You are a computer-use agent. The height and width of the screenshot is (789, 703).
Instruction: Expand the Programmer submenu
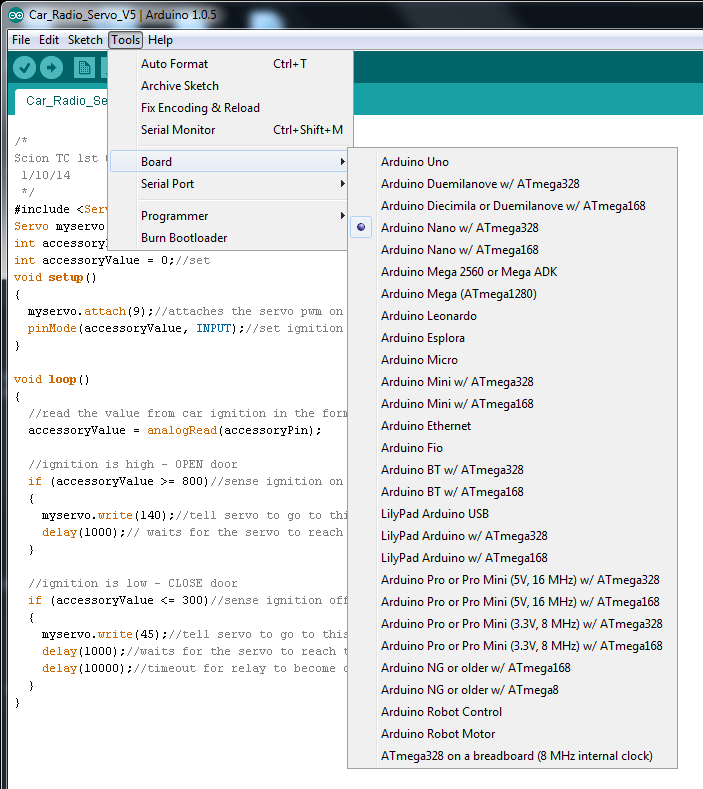coord(229,216)
